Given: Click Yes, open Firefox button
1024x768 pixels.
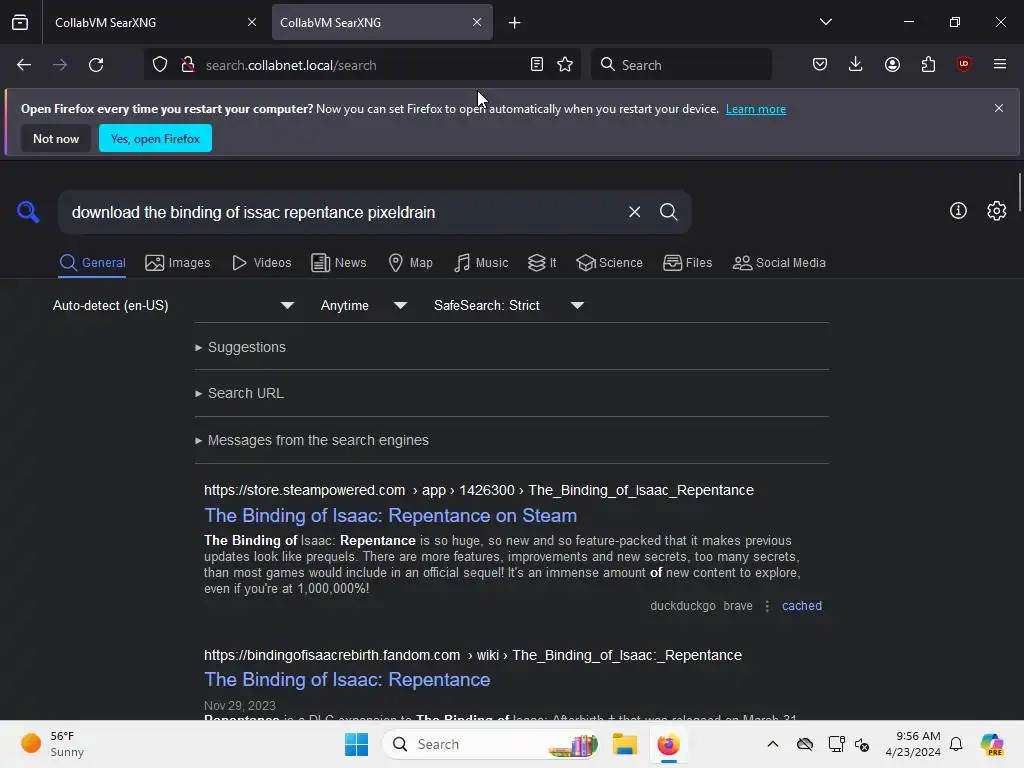Looking at the screenshot, I should 155,138.
